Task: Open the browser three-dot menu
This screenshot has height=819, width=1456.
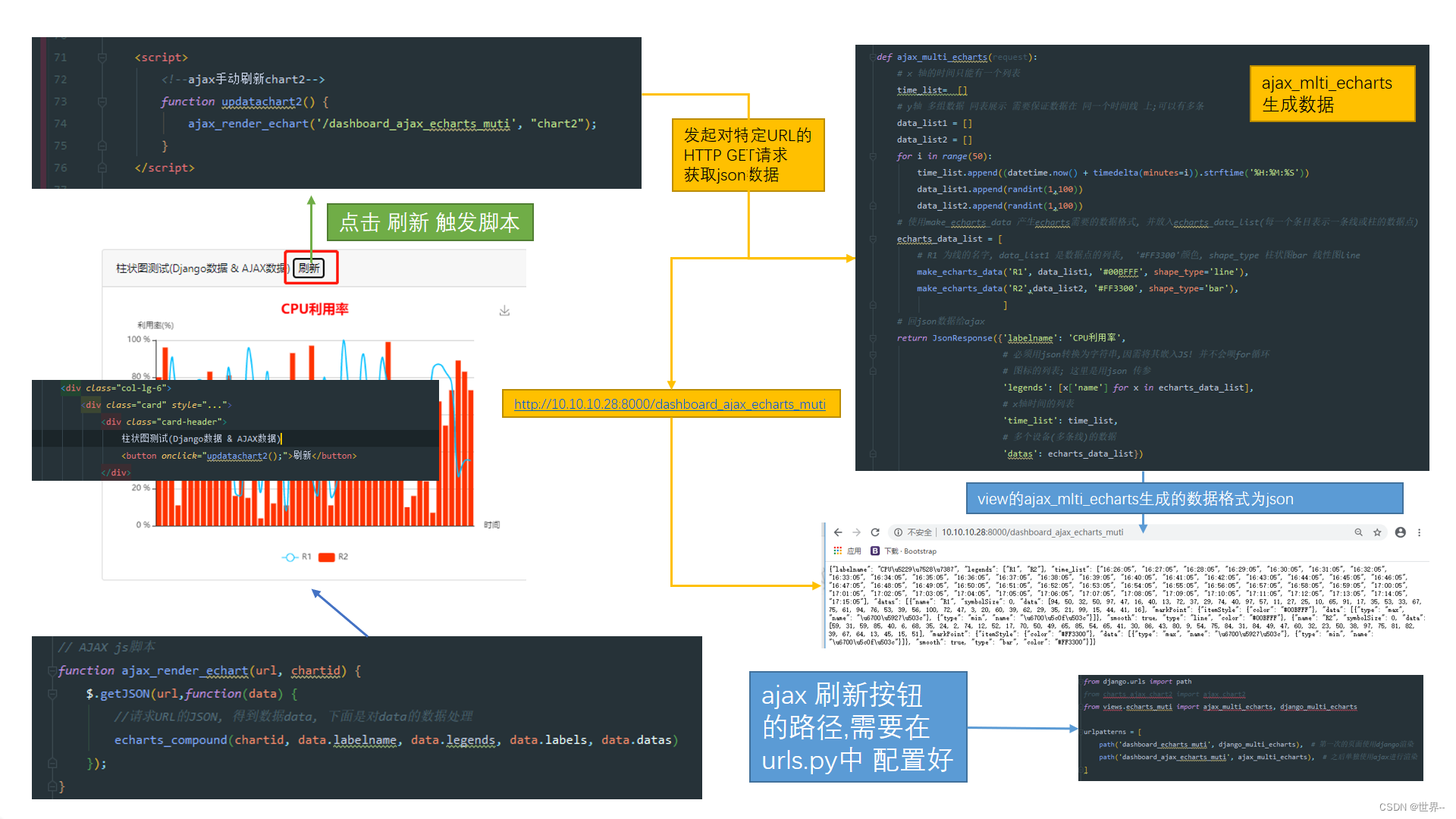Action: pyautogui.click(x=1420, y=532)
